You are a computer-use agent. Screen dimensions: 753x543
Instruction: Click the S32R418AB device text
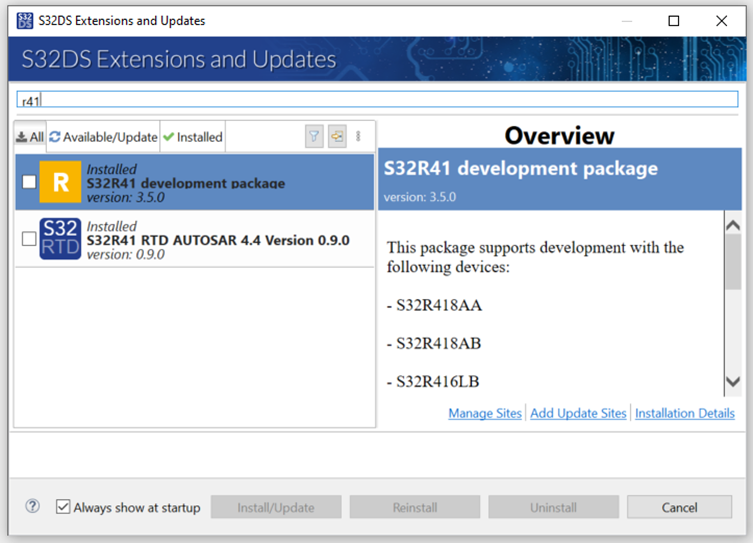[439, 343]
